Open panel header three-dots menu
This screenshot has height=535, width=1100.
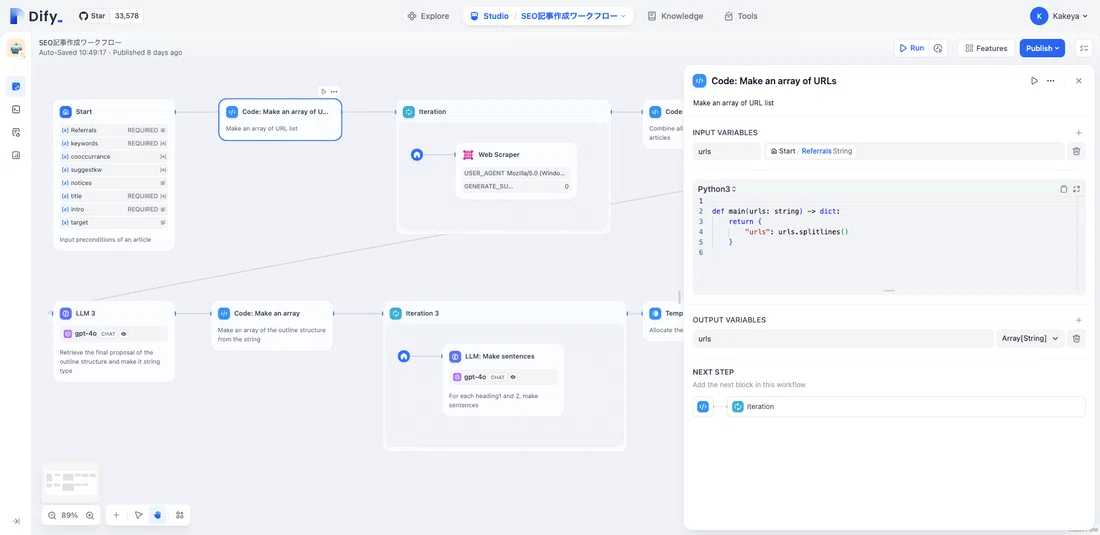tap(1050, 81)
